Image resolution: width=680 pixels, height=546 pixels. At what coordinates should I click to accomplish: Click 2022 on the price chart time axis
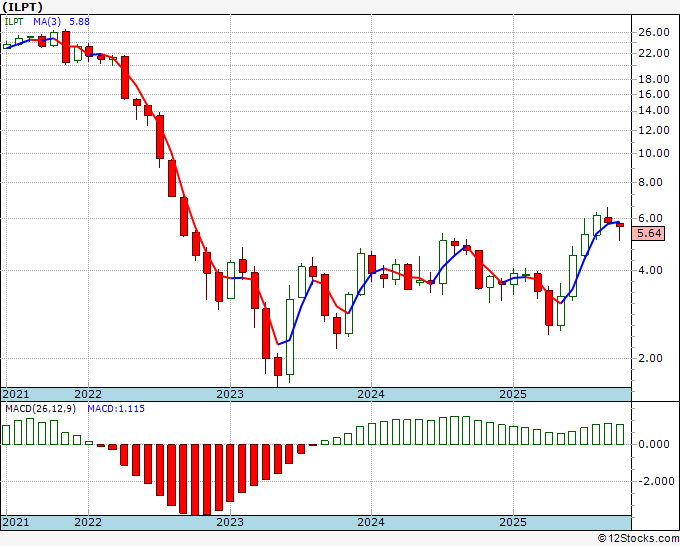point(88,394)
